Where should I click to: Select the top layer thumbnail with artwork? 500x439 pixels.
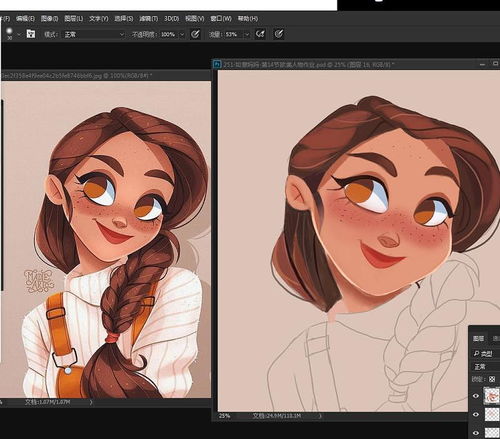(x=492, y=396)
